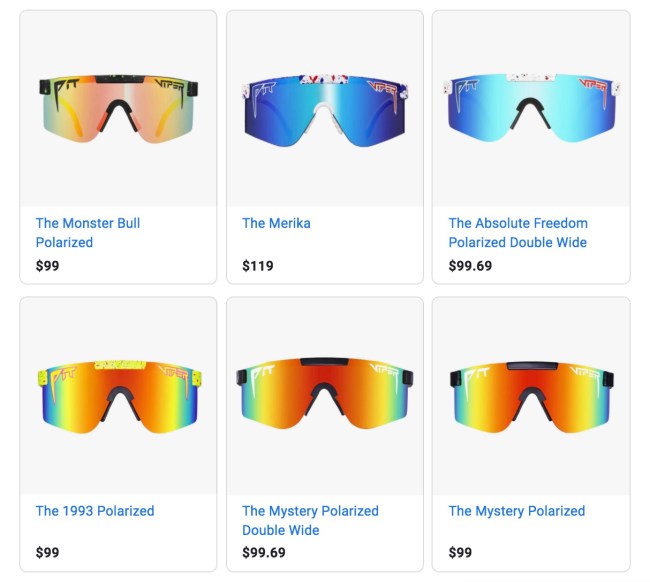Select the Absolute Freedom sunglasses image
The height and width of the screenshot is (582, 650).
click(531, 108)
